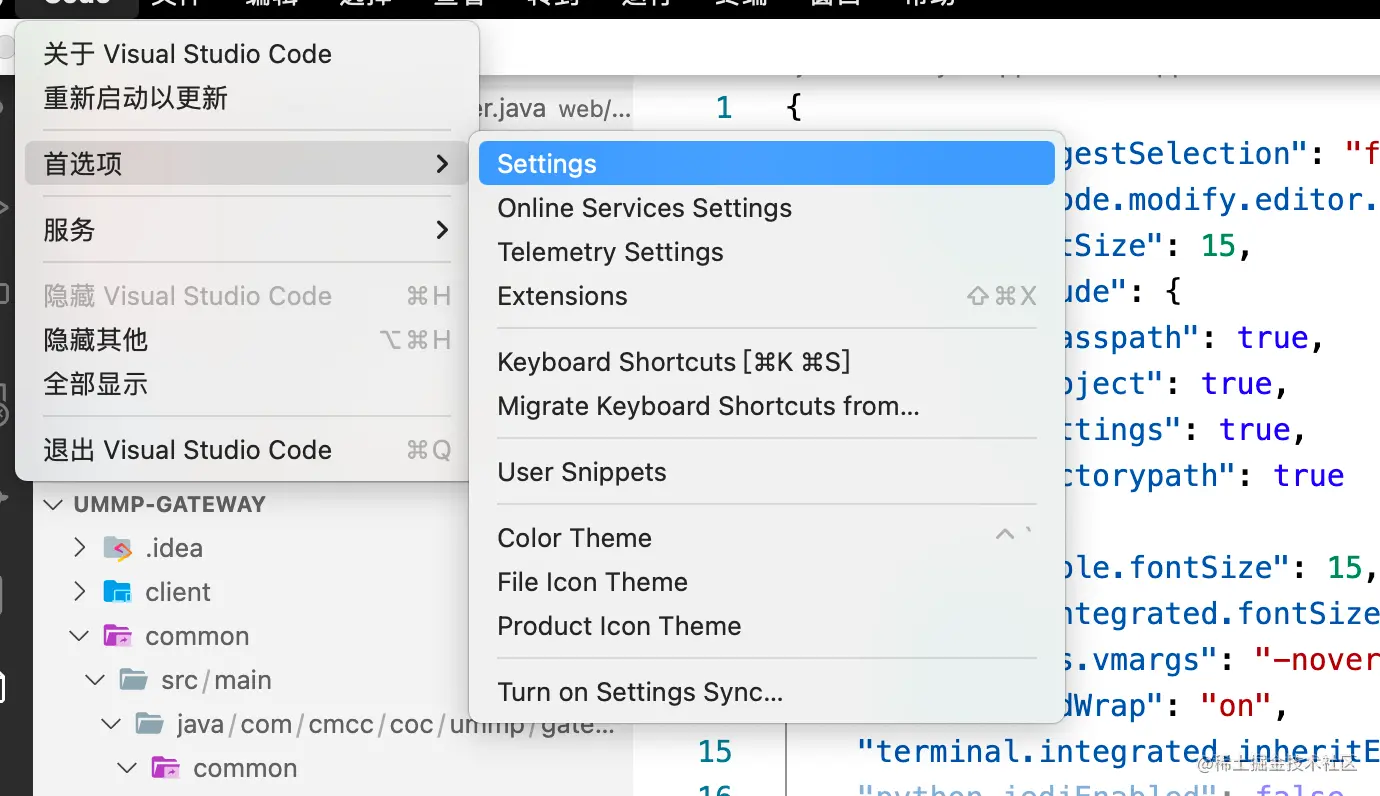Viewport: 1380px width, 796px height.
Task: Collapse the UMMP-GATEWAY root folder chevron
Action: 53,504
